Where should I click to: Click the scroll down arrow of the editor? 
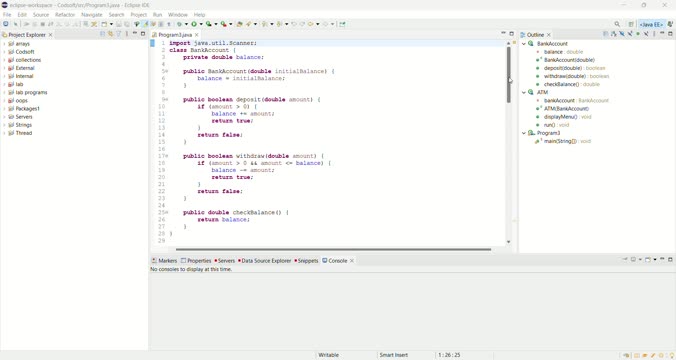(x=509, y=242)
